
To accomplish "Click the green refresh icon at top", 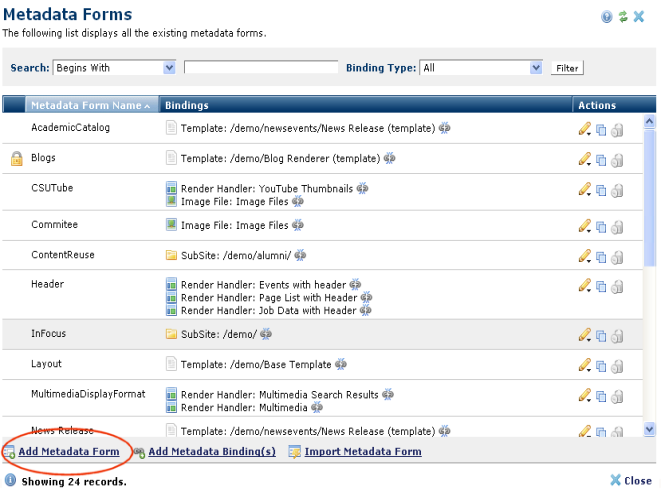I will click(623, 17).
